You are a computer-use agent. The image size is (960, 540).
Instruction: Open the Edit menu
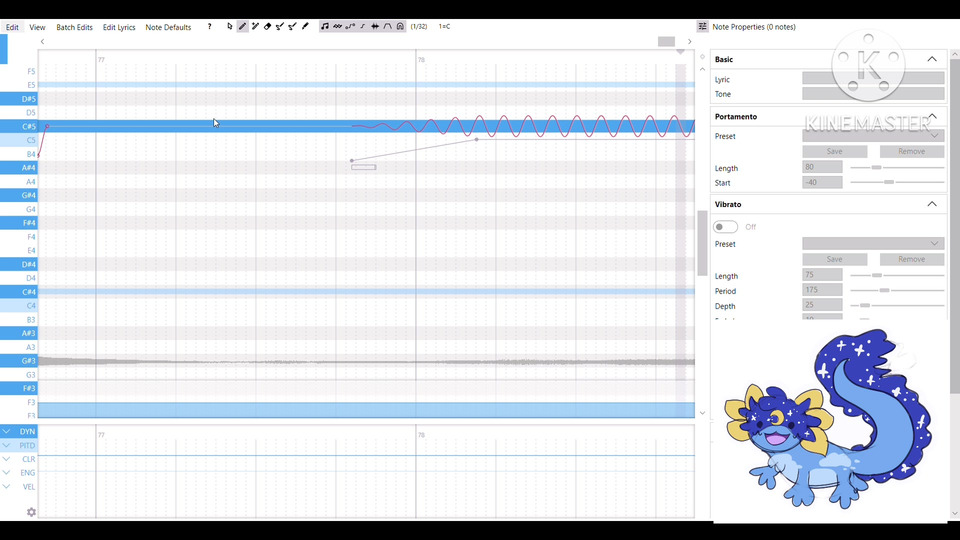click(12, 27)
